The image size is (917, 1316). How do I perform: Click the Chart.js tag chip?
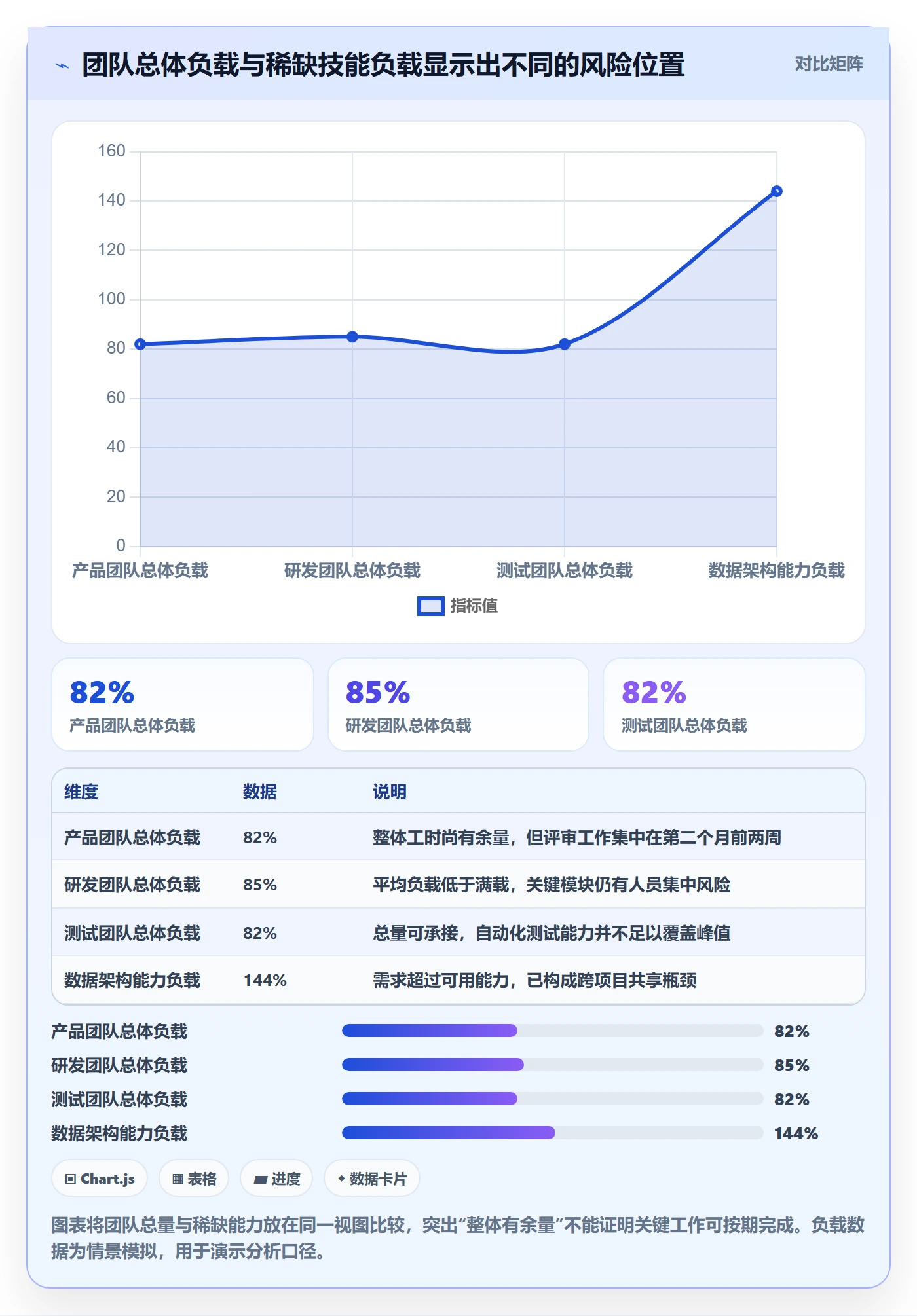[100, 1179]
